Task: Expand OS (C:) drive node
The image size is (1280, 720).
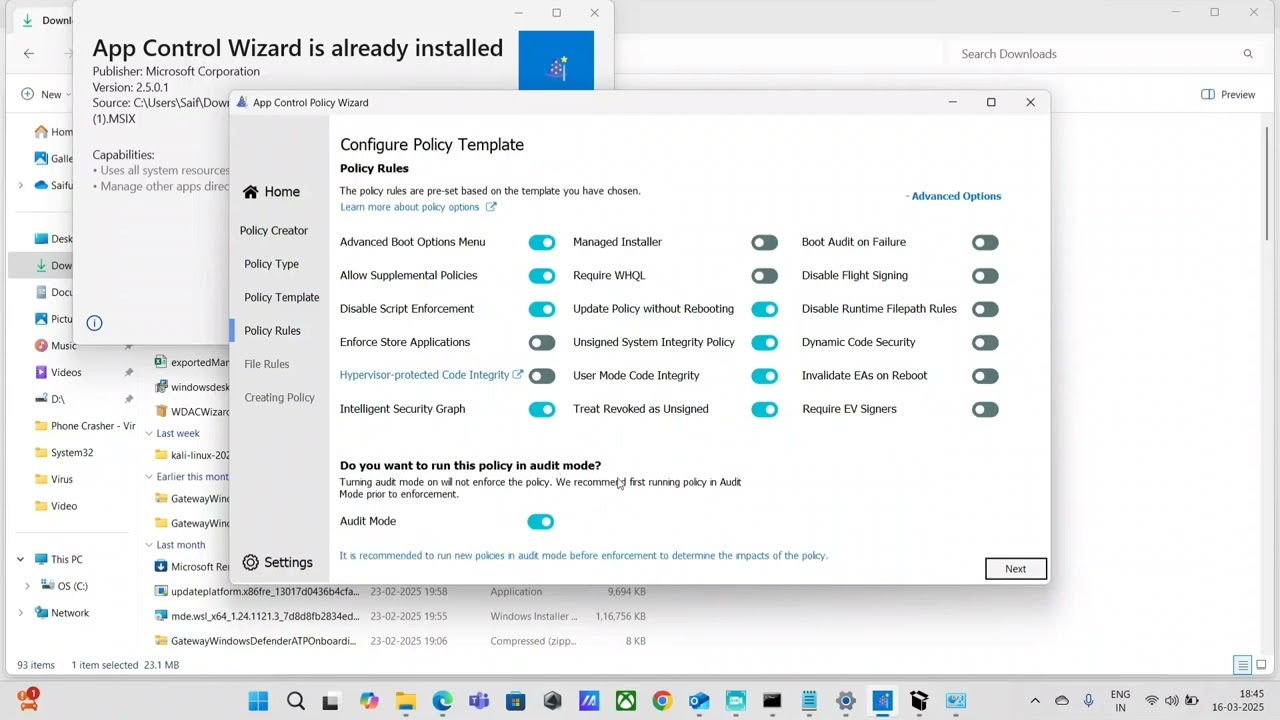Action: coord(28,586)
